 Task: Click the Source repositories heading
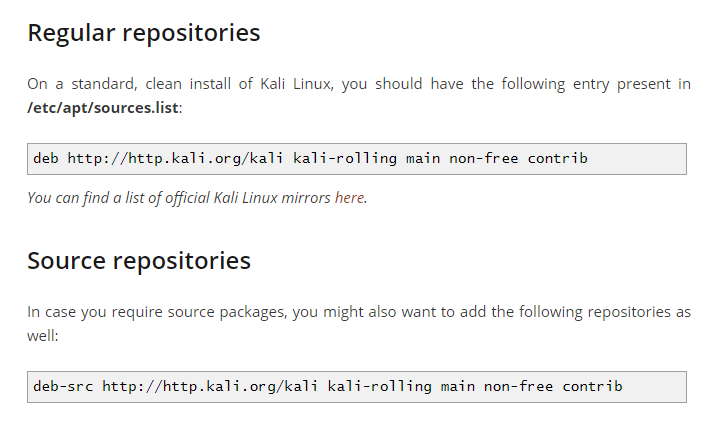click(139, 261)
